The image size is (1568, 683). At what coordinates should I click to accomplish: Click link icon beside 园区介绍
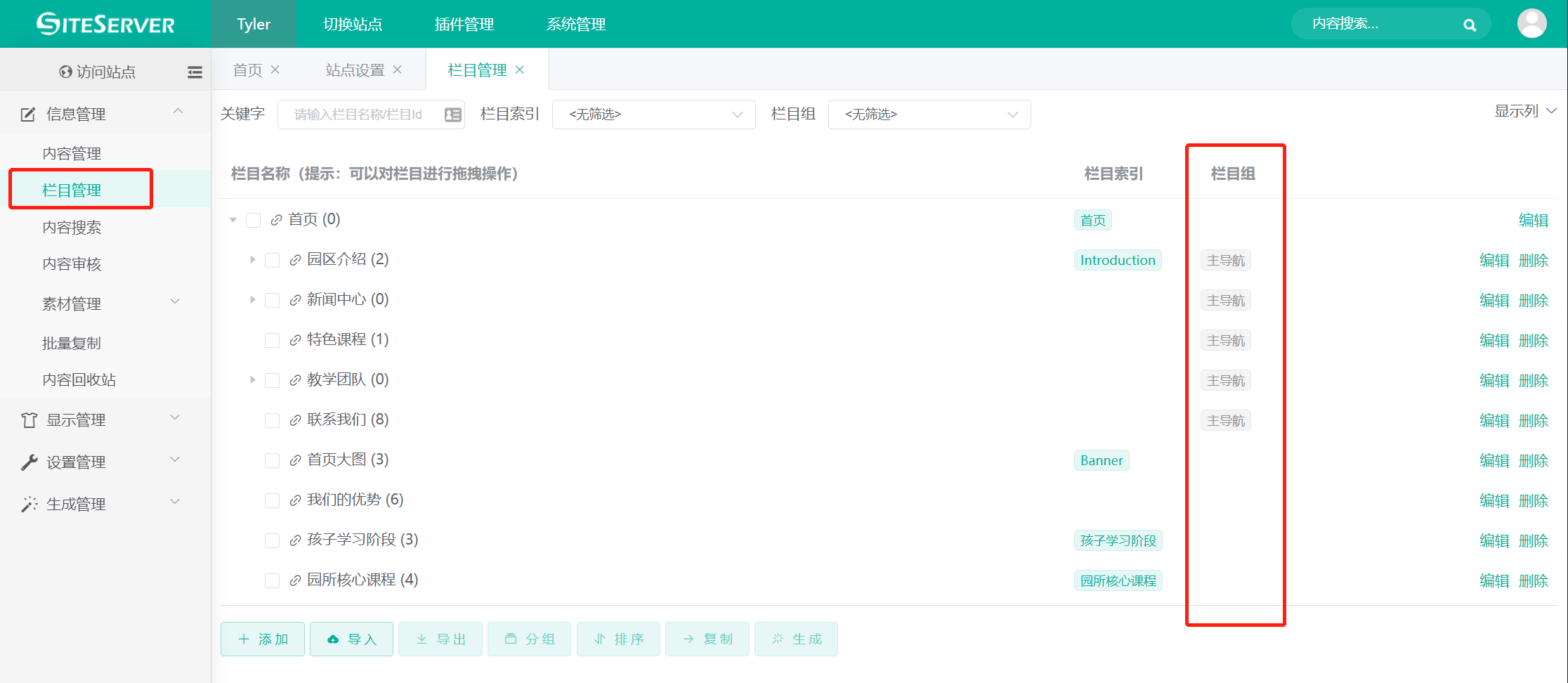click(295, 260)
